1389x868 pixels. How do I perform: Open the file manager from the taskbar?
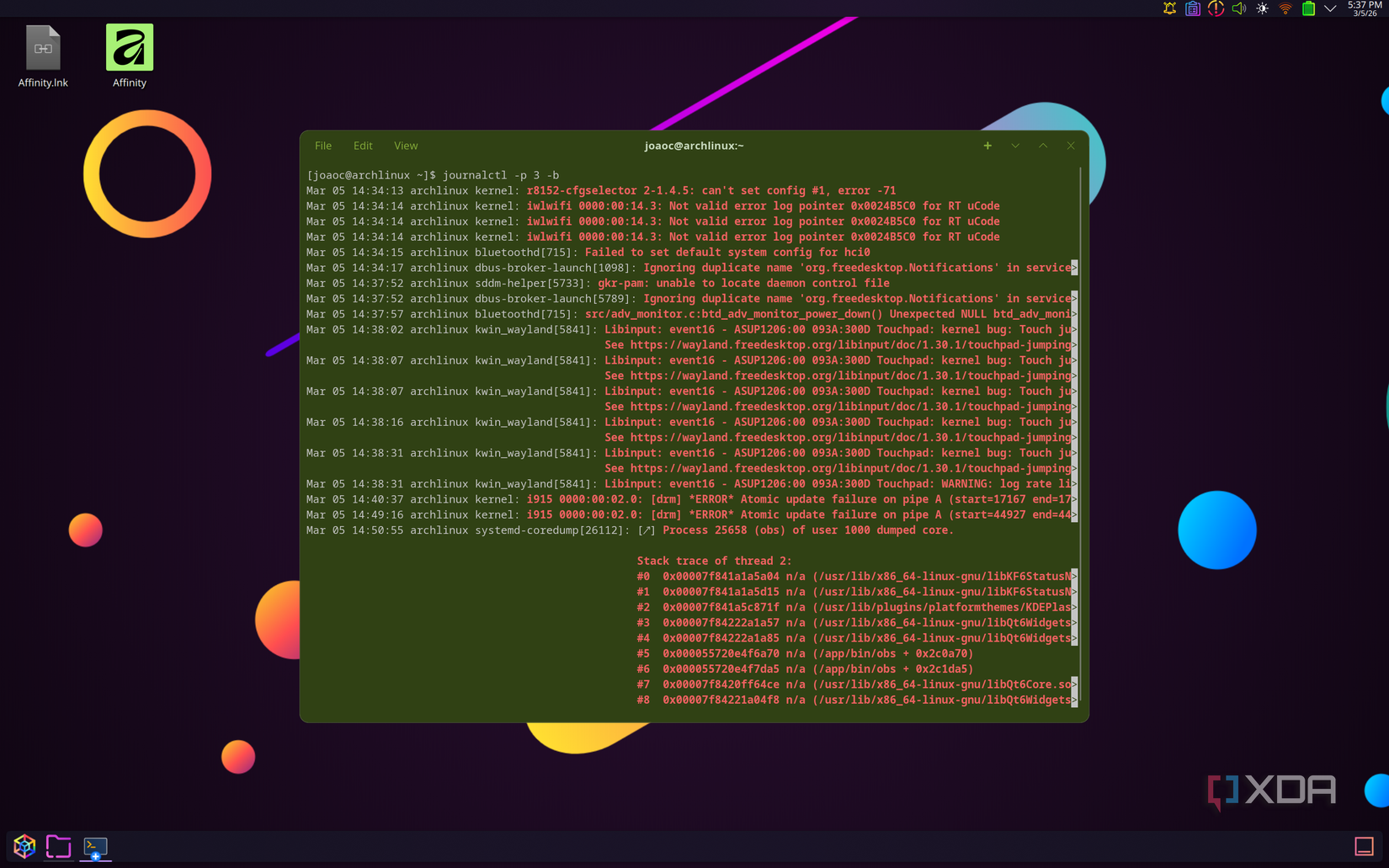58,846
